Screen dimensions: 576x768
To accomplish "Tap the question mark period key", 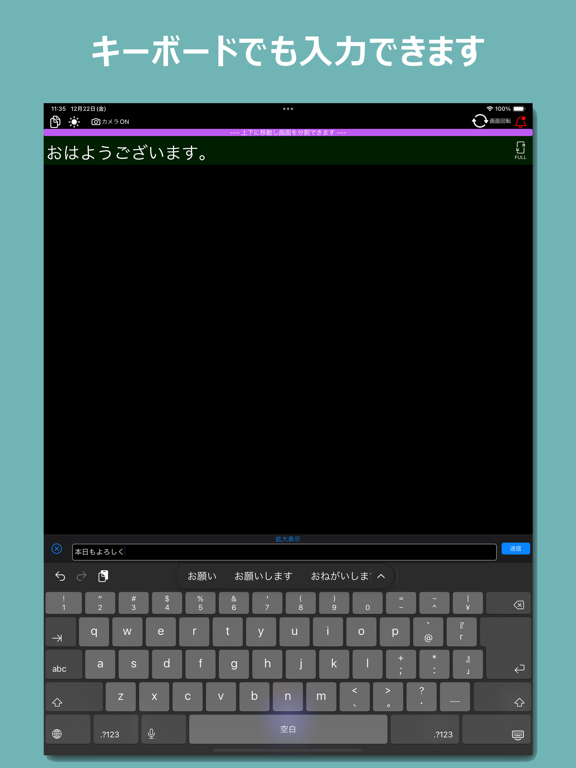I will (x=421, y=697).
